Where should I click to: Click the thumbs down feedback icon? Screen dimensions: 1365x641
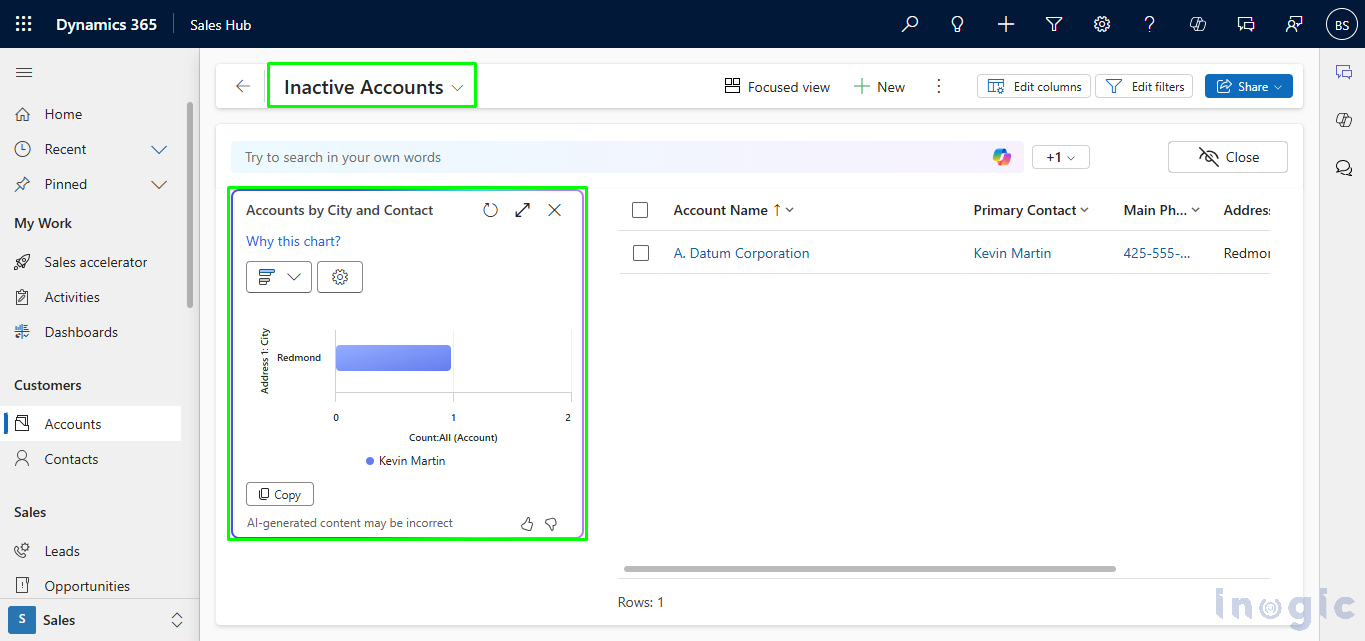click(x=551, y=524)
